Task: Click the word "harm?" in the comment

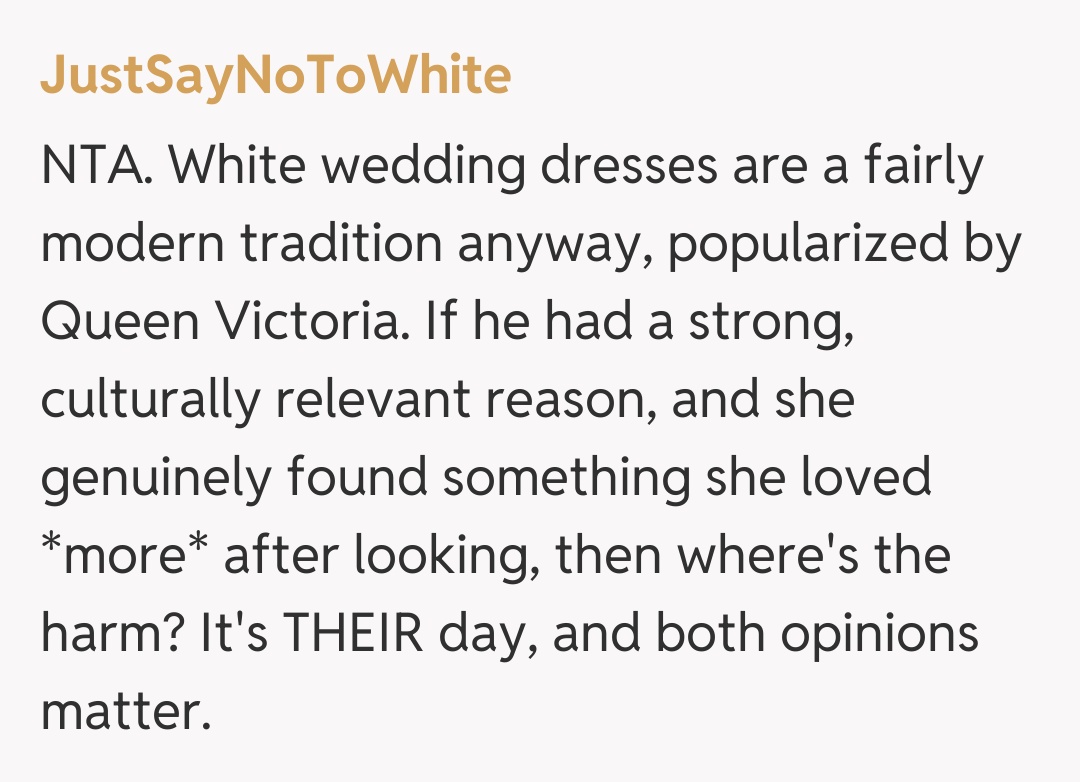Action: [x=127, y=634]
